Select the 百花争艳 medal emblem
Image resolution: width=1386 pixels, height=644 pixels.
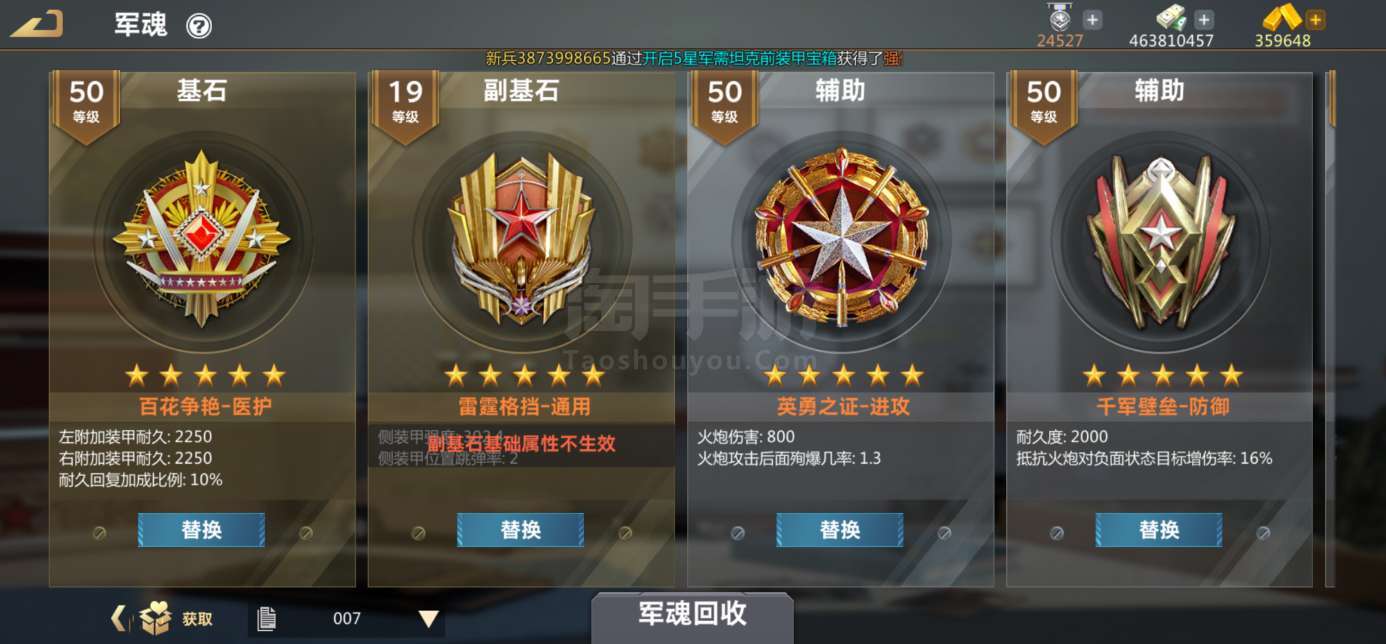[x=202, y=241]
